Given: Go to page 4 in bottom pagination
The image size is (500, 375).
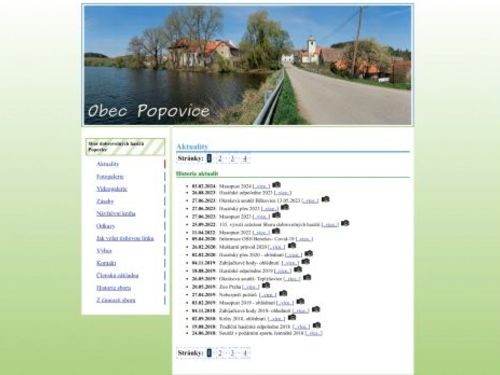Looking at the screenshot, I should (x=245, y=353).
